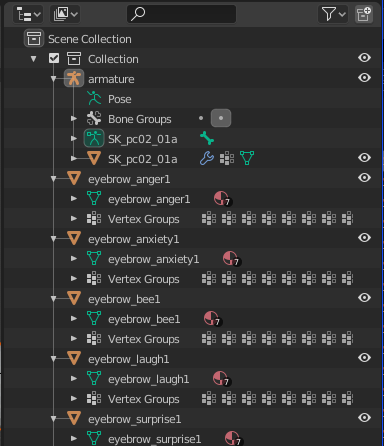Select the Scene Collection icon
The height and width of the screenshot is (446, 384).
tap(34, 38)
